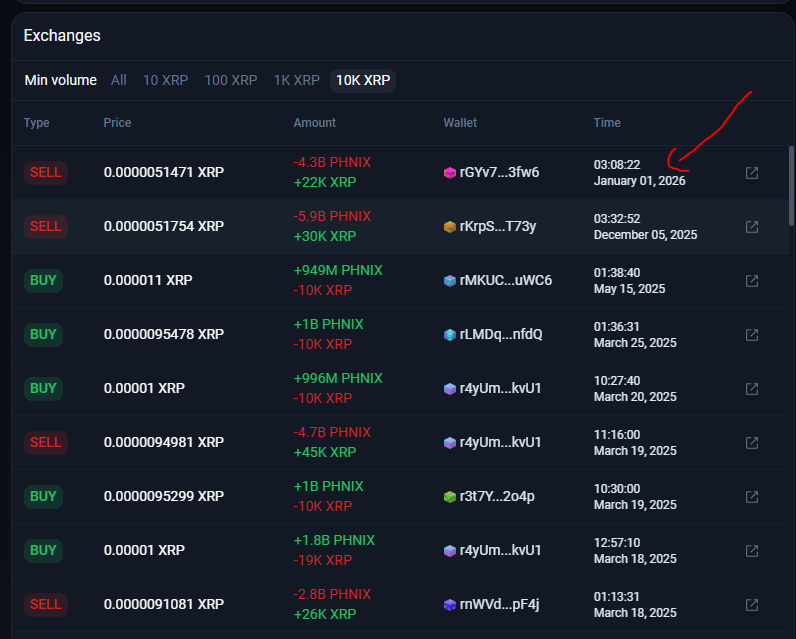Click price 0.000011 XRP
796x639 pixels.
click(148, 281)
